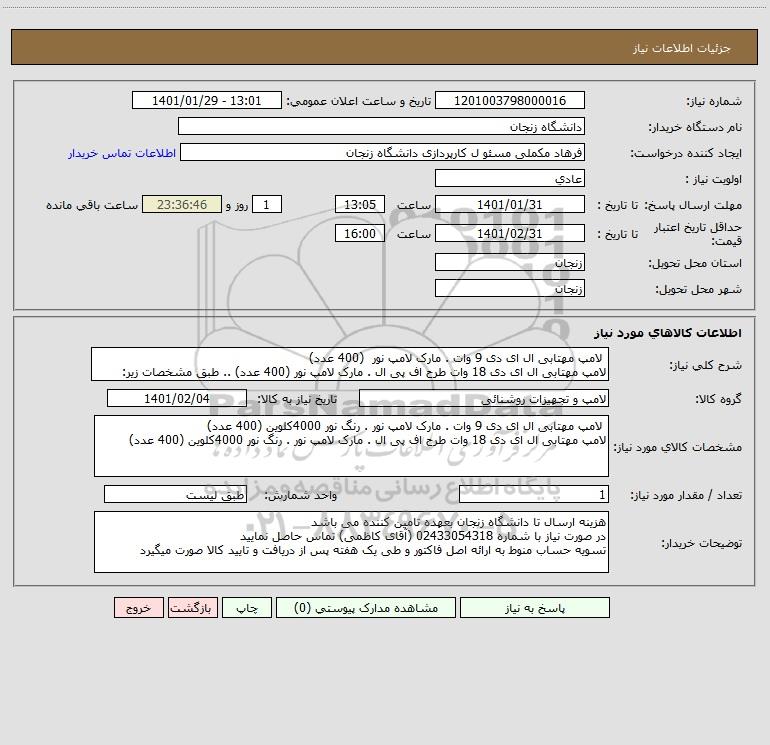Image resolution: width=770 pixels, height=745 pixels.
Task: Click the 'نام دستگاه خریدار:' label
Action: (695, 127)
